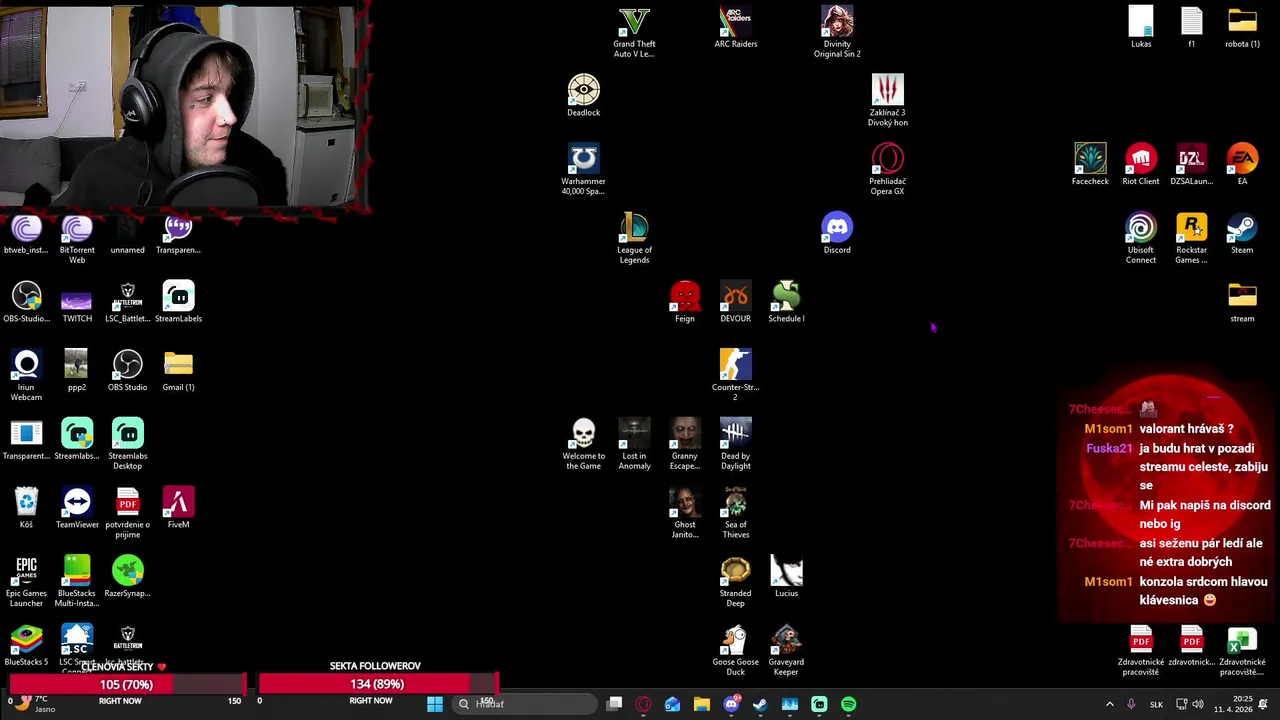Viewport: 1280px width, 720px height.
Task: Select the robota (1) folder
Action: [1242, 28]
